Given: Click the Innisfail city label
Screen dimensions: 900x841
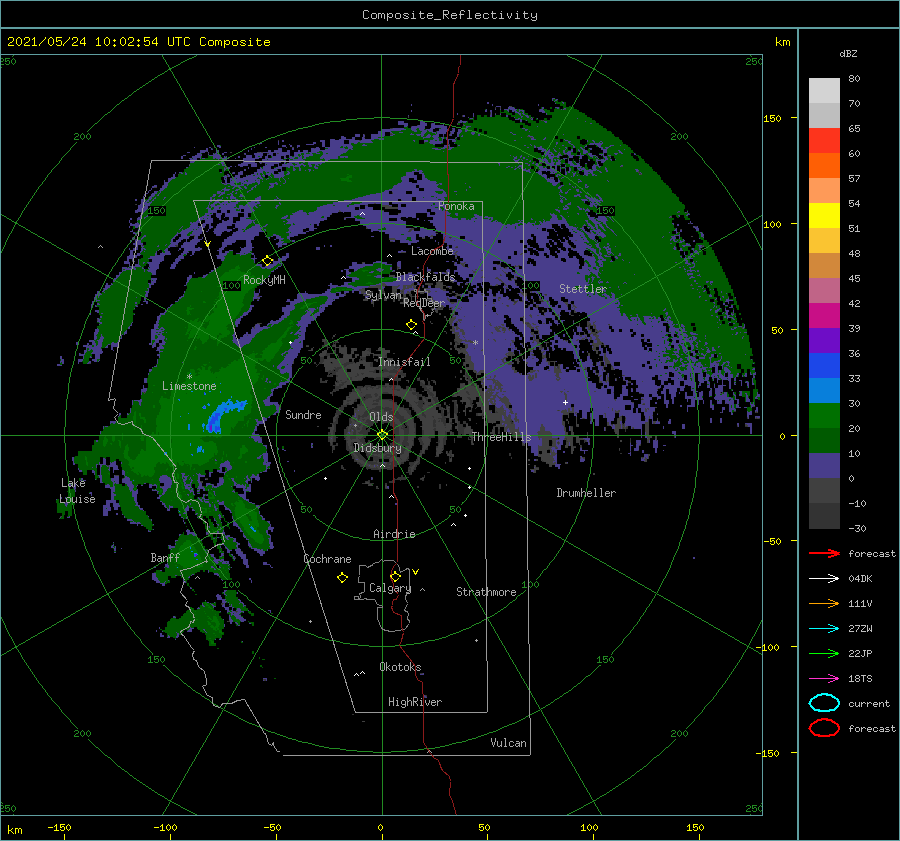Looking at the screenshot, I should click(404, 362).
